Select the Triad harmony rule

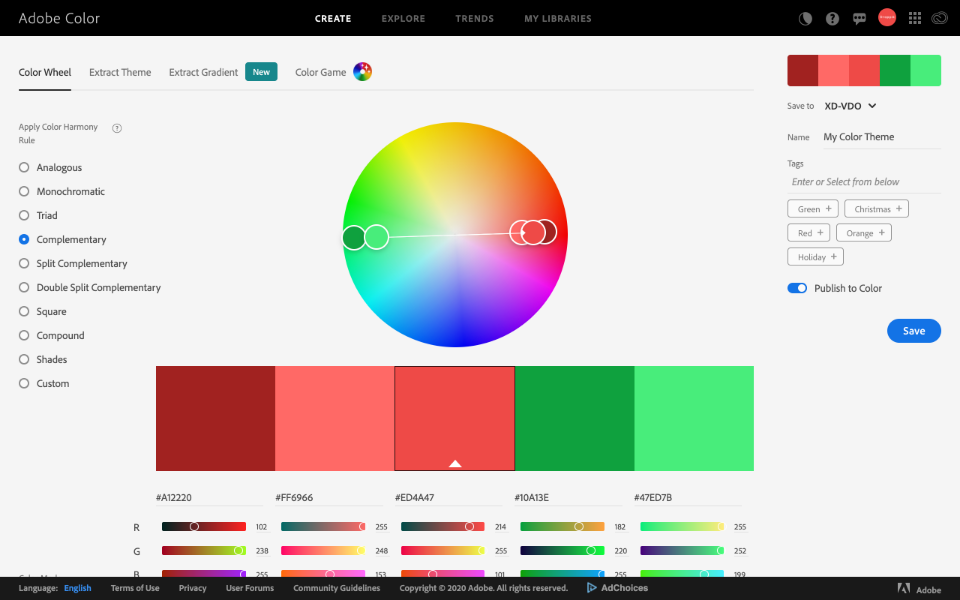pos(24,216)
